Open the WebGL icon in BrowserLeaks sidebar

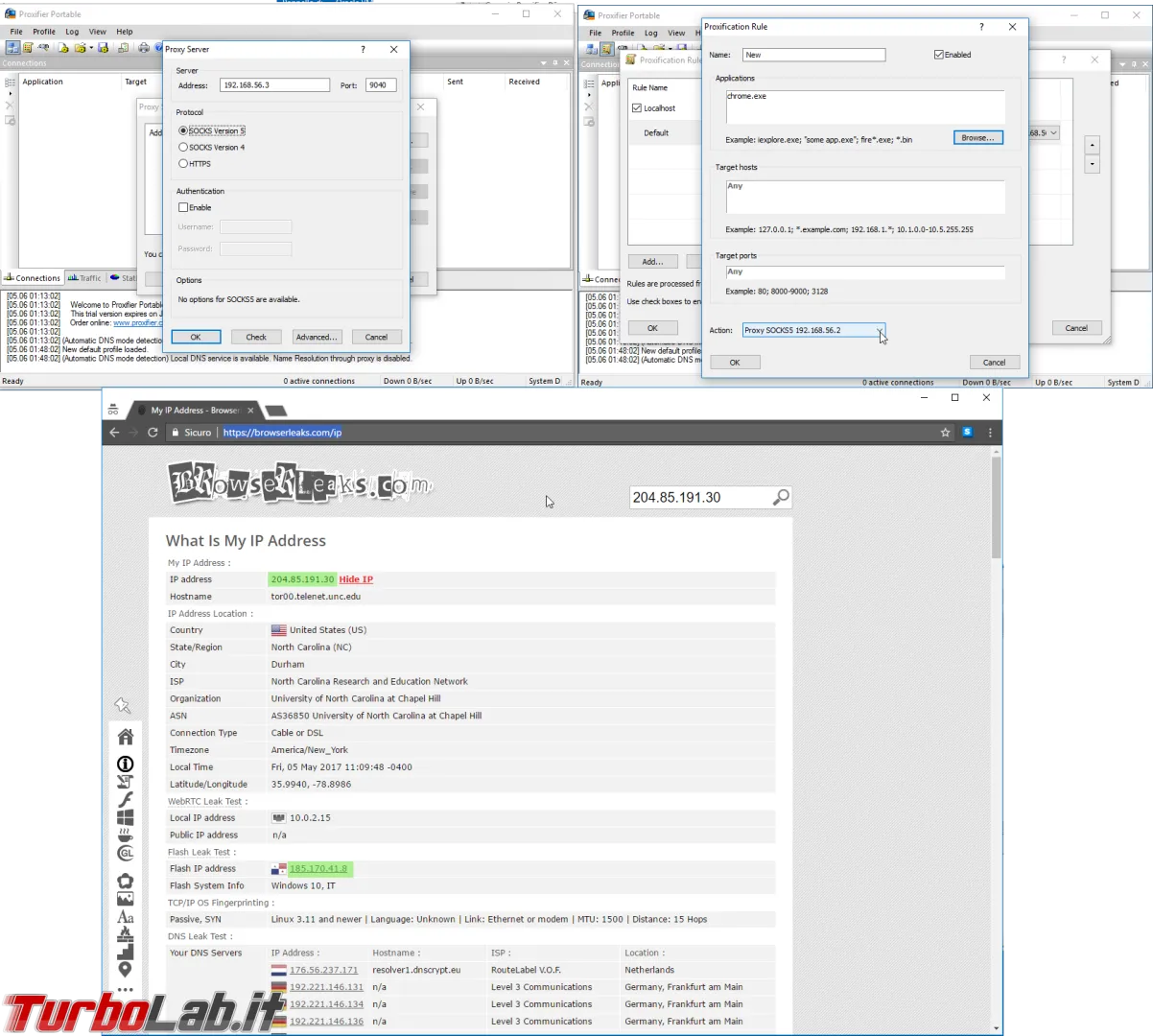(125, 853)
